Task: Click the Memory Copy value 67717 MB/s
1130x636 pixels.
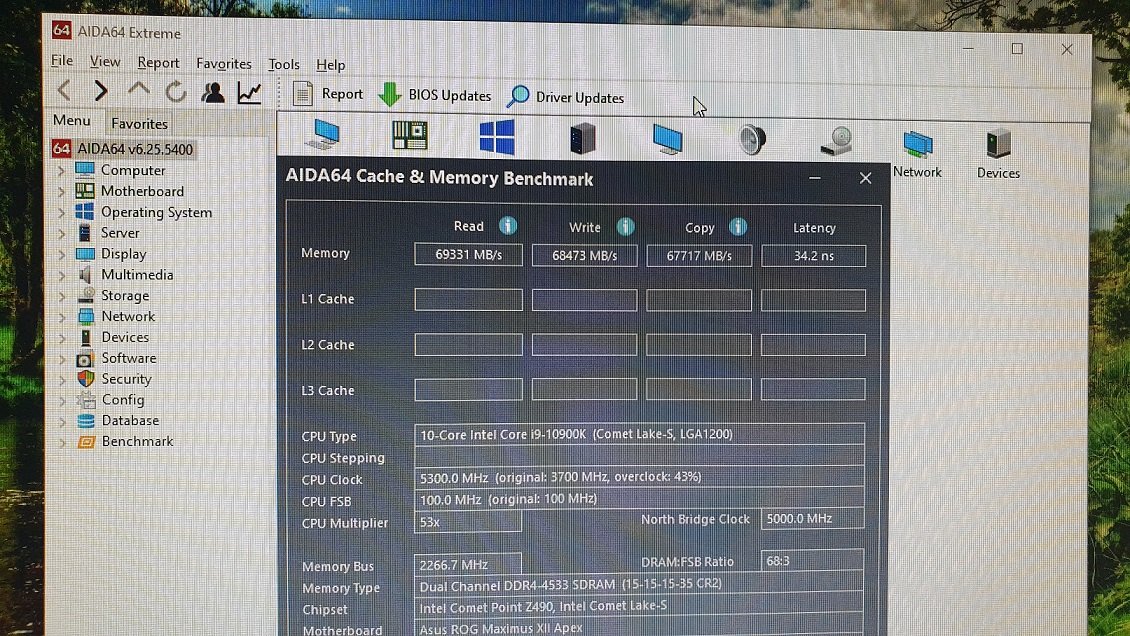Action: [x=699, y=256]
